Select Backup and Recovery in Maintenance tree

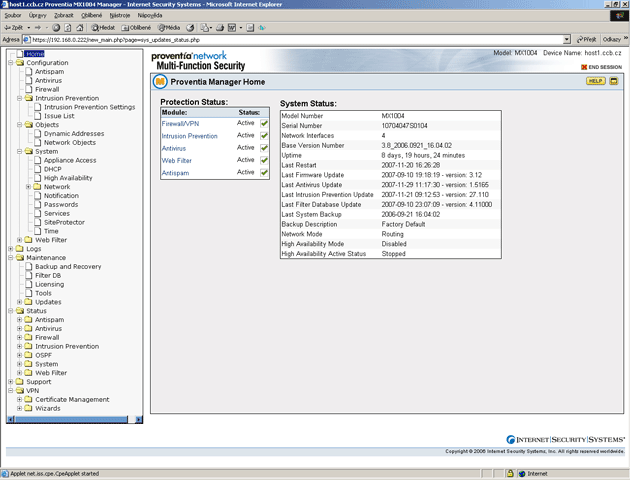click(x=68, y=267)
